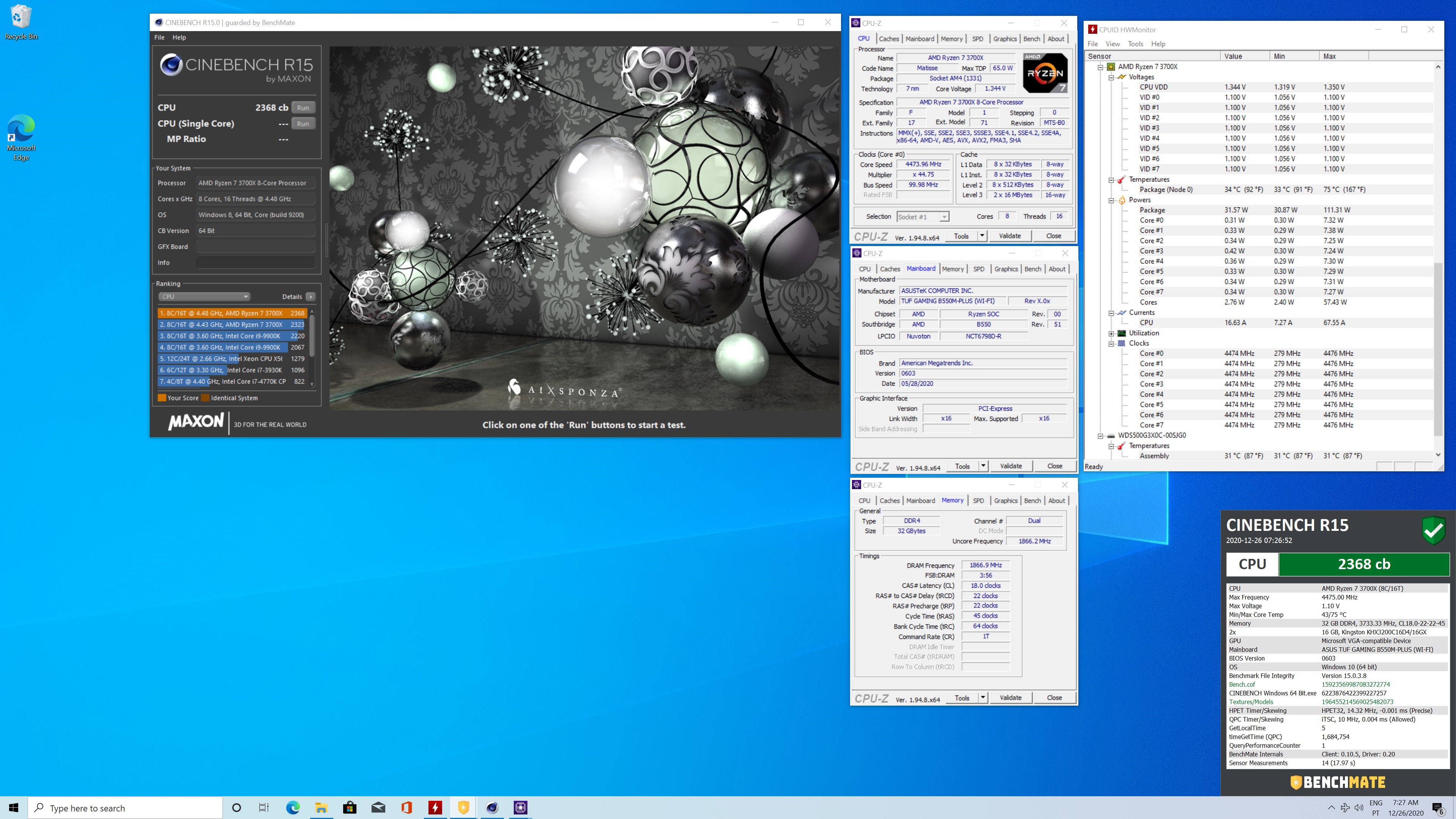Image resolution: width=1456 pixels, height=819 pixels.
Task: Open Bench tab in CPU-Z Mainboard window
Action: (1032, 269)
